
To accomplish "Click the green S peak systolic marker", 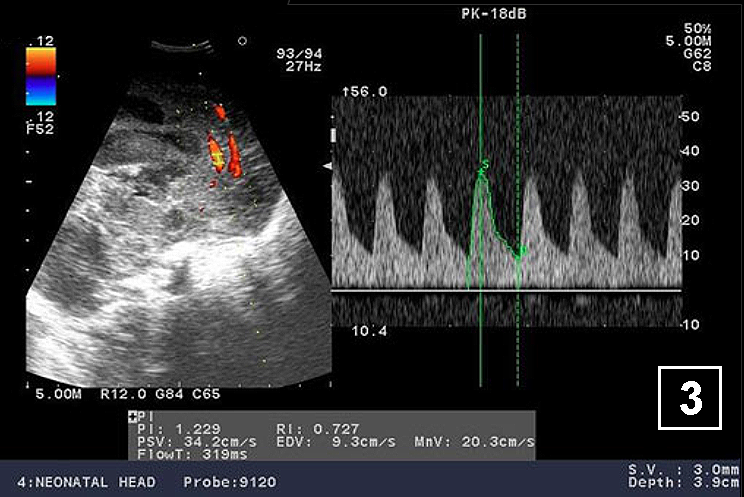I will click(x=485, y=165).
